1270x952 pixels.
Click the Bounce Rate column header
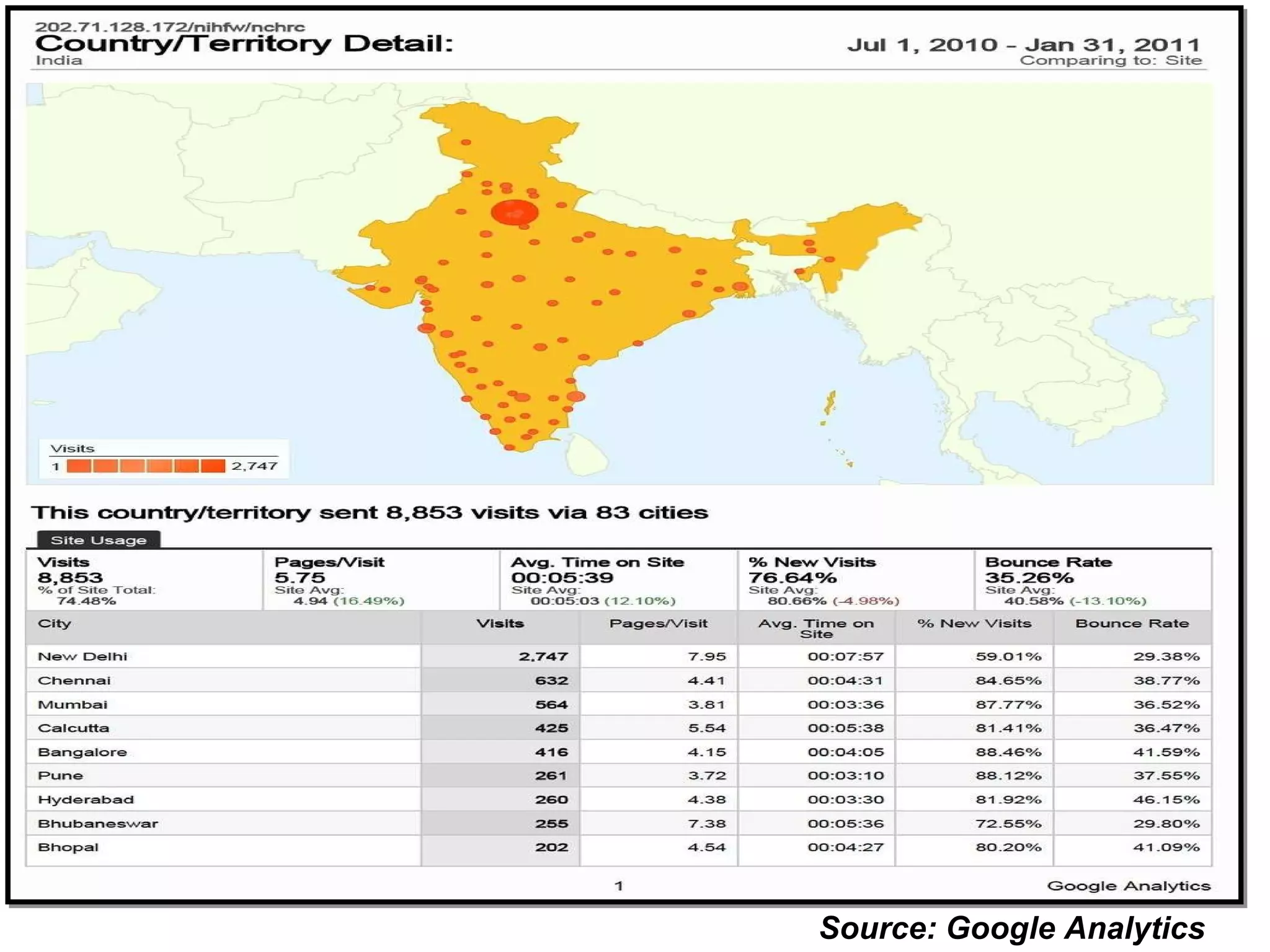click(1132, 624)
